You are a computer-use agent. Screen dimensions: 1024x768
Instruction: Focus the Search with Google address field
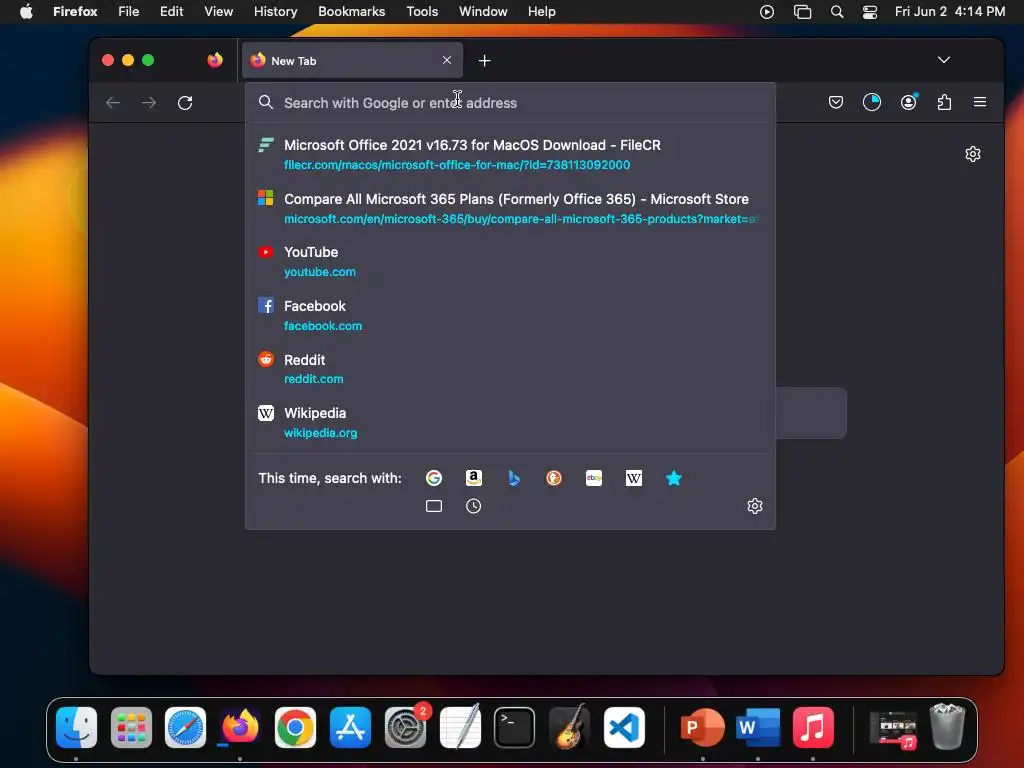(510, 103)
